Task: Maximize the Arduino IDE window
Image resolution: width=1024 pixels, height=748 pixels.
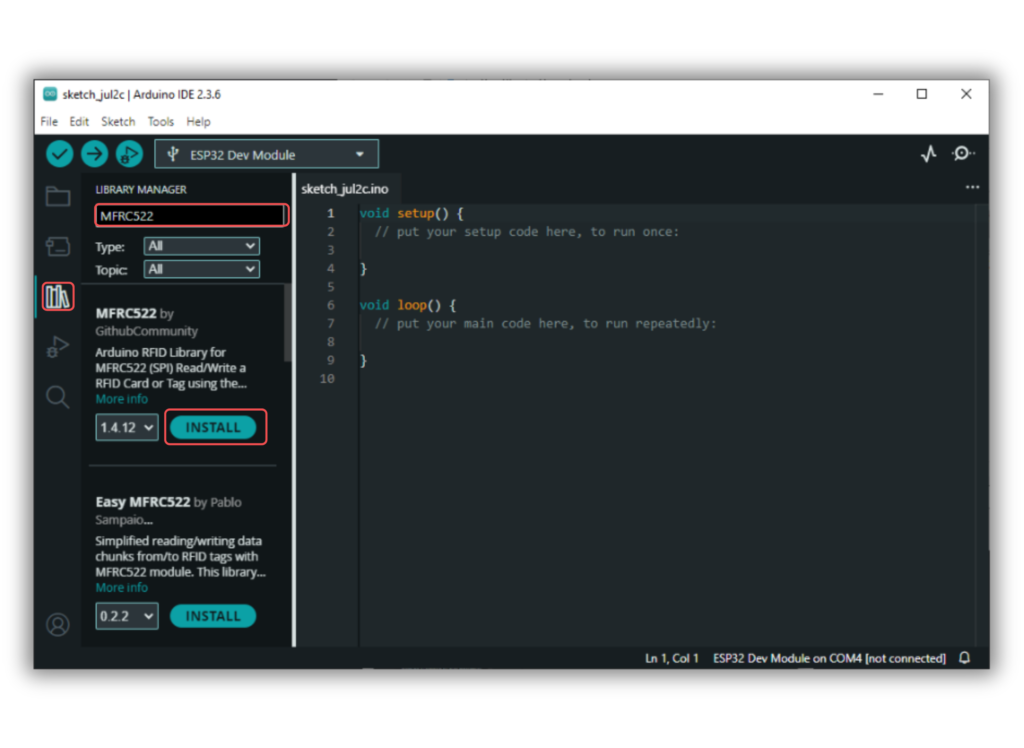Action: coord(921,94)
